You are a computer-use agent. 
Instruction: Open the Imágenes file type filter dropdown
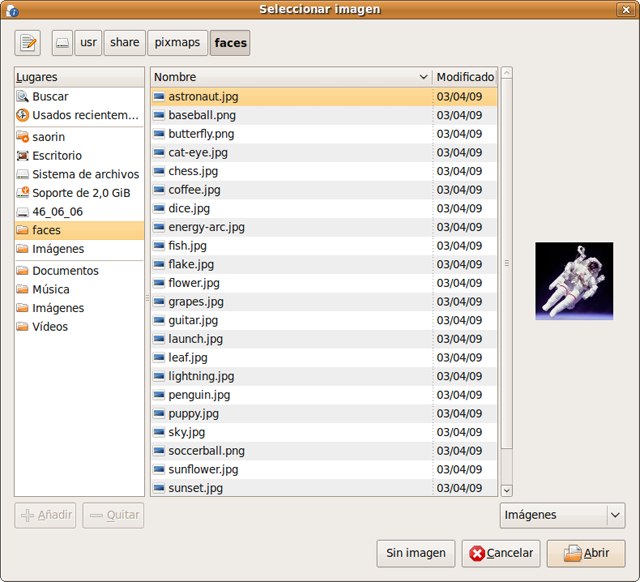[562, 515]
